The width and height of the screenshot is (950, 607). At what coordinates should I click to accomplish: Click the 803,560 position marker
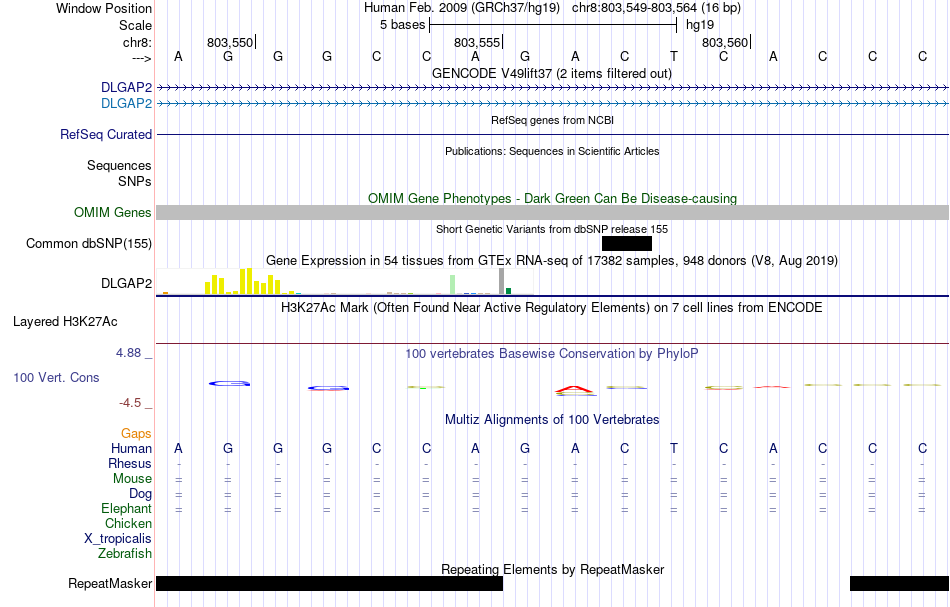[726, 42]
